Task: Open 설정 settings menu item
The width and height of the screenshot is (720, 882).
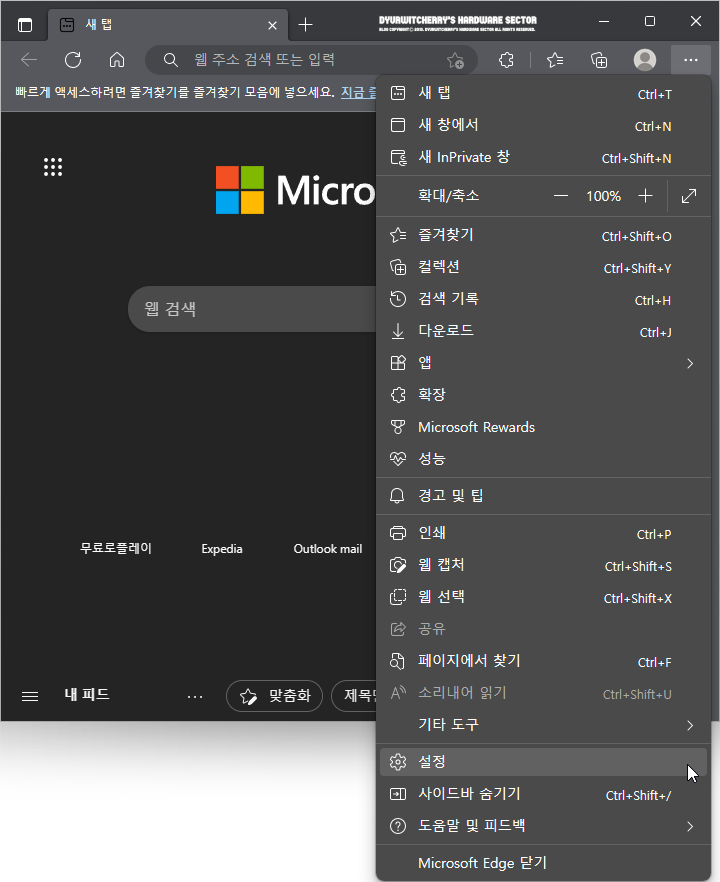Action: 543,762
